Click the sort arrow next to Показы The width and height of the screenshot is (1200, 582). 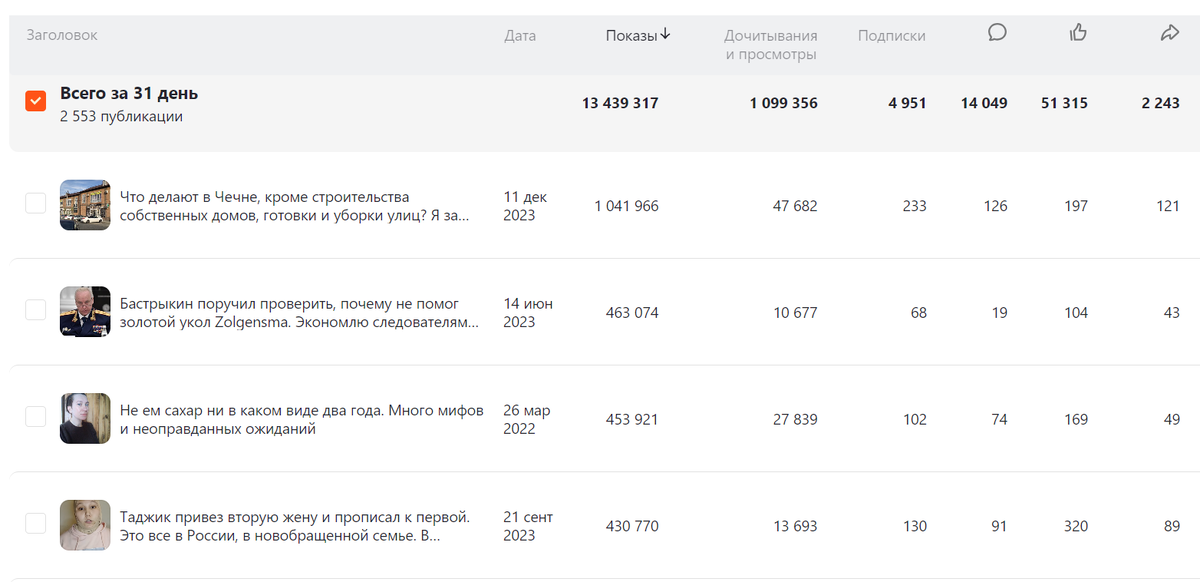tap(666, 35)
